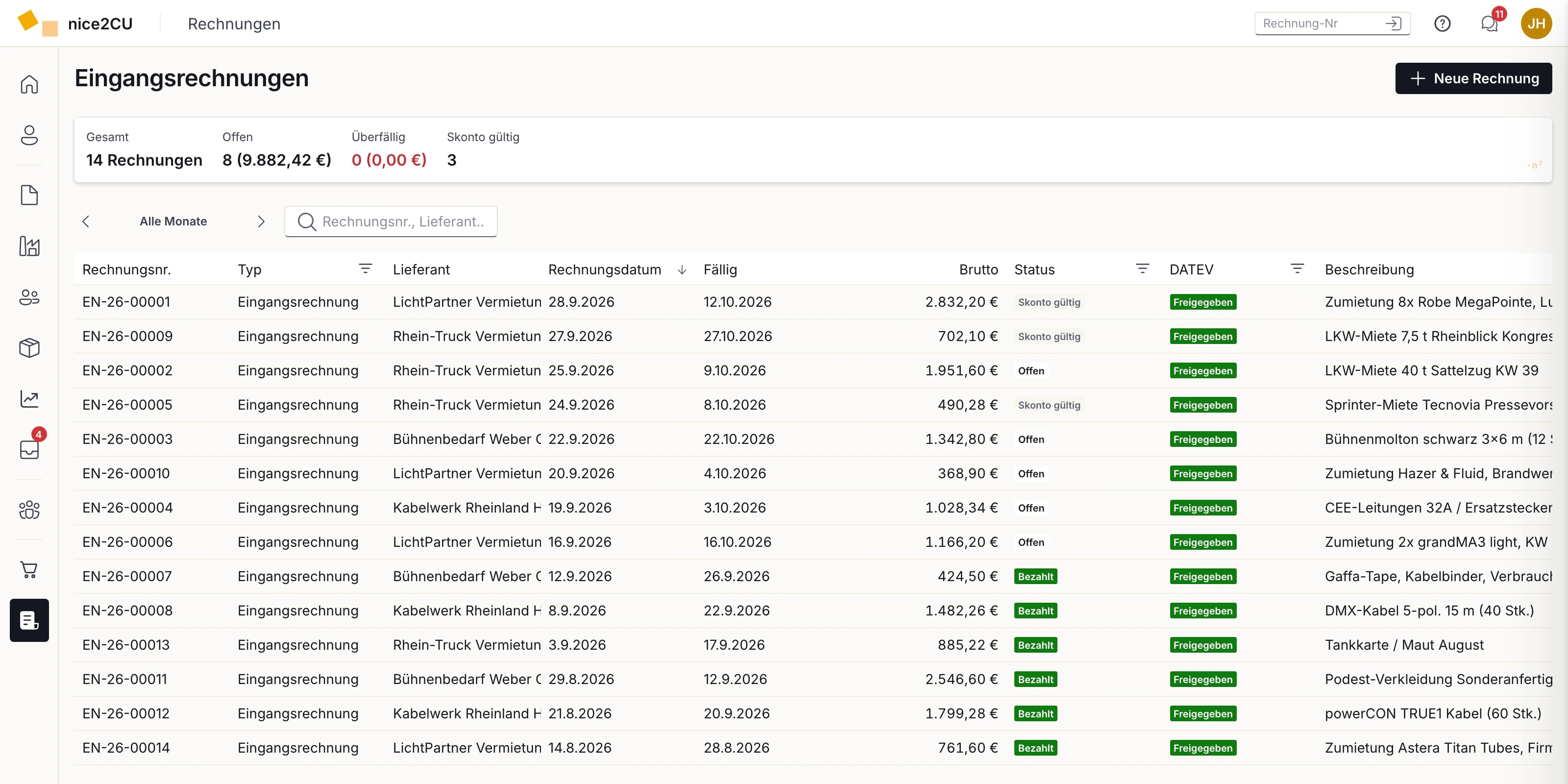
Task: Open invoice EN-26-00009
Action: click(x=127, y=336)
